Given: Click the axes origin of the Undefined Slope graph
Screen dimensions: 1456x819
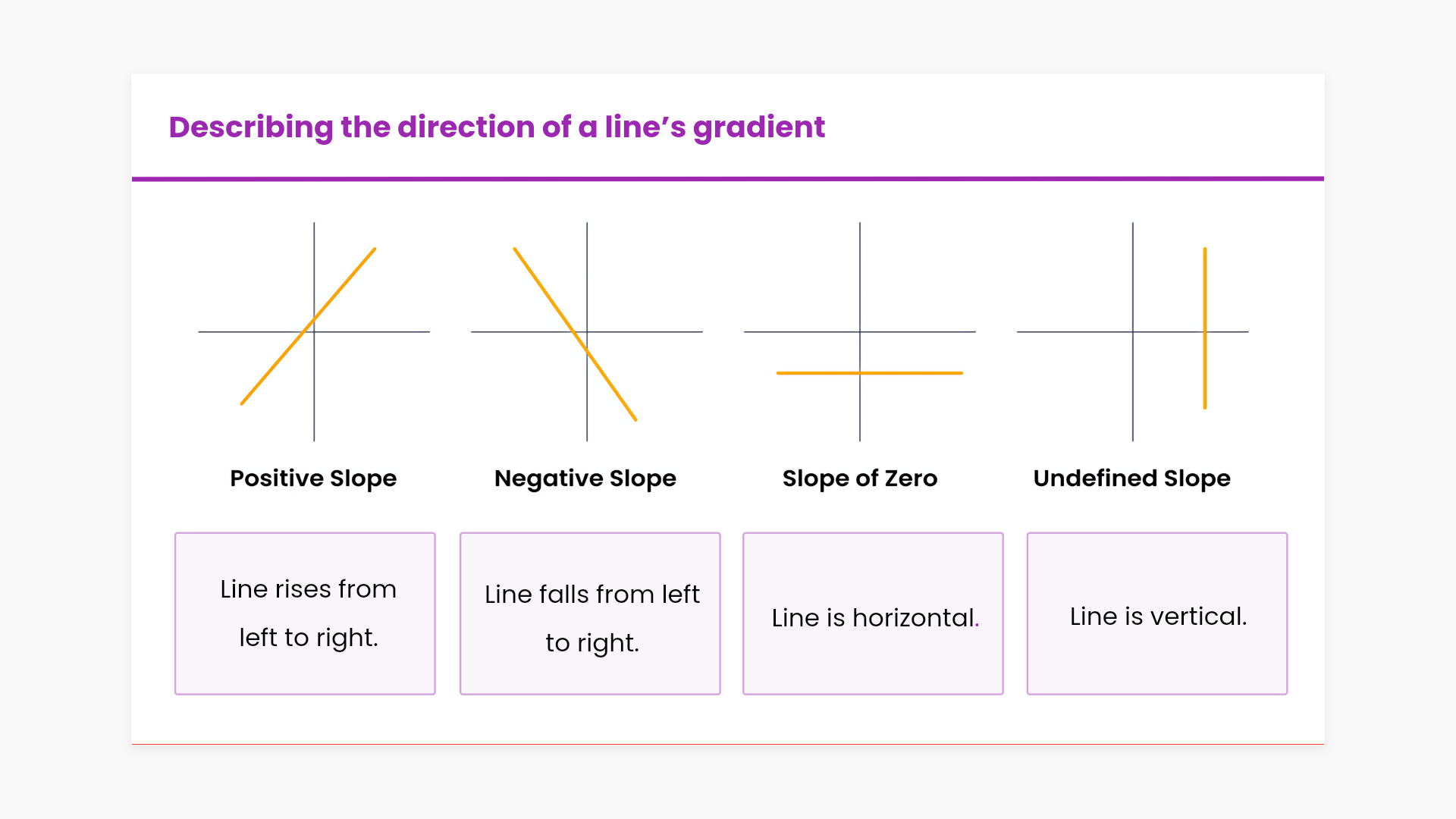Looking at the screenshot, I should [1133, 331].
